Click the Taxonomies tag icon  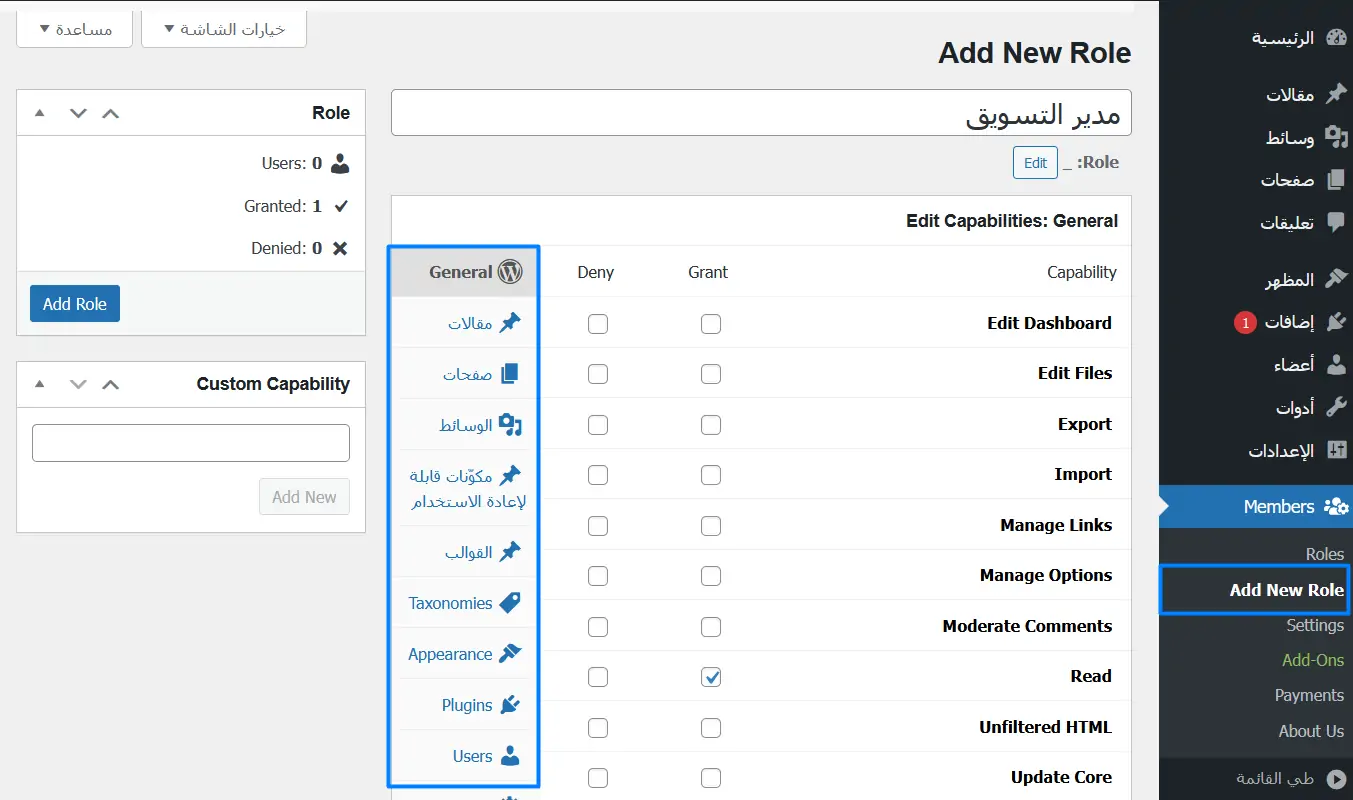click(x=510, y=603)
